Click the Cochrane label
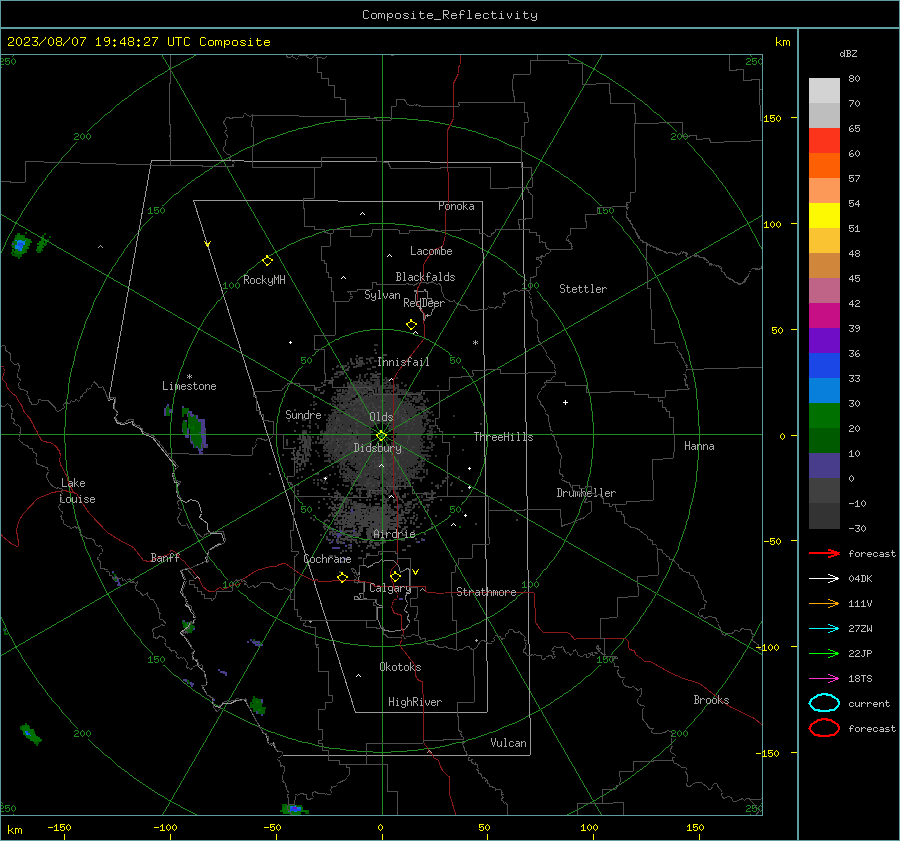This screenshot has width=900, height=841. tap(327, 559)
